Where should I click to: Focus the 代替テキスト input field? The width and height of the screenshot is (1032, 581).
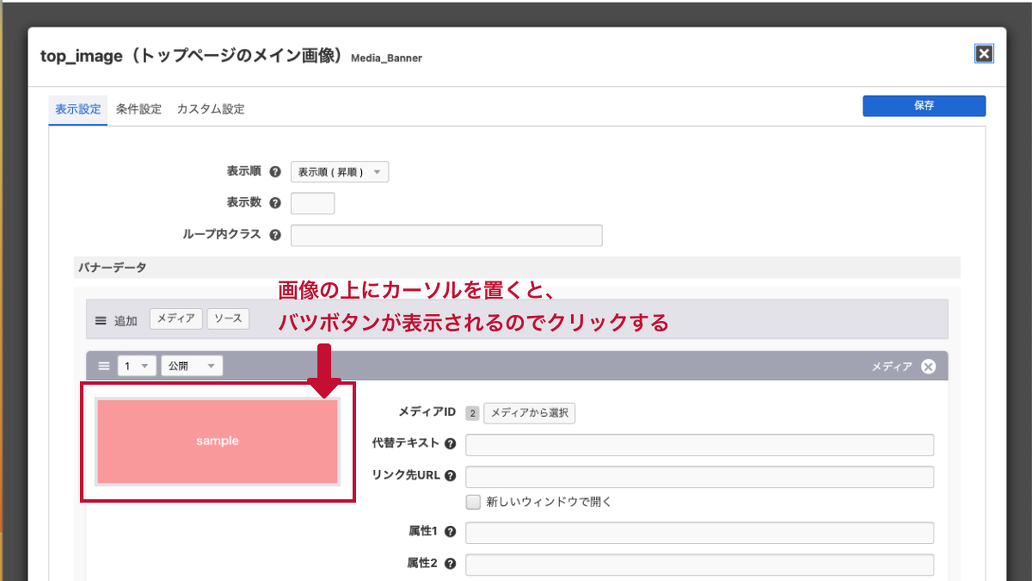(x=699, y=445)
